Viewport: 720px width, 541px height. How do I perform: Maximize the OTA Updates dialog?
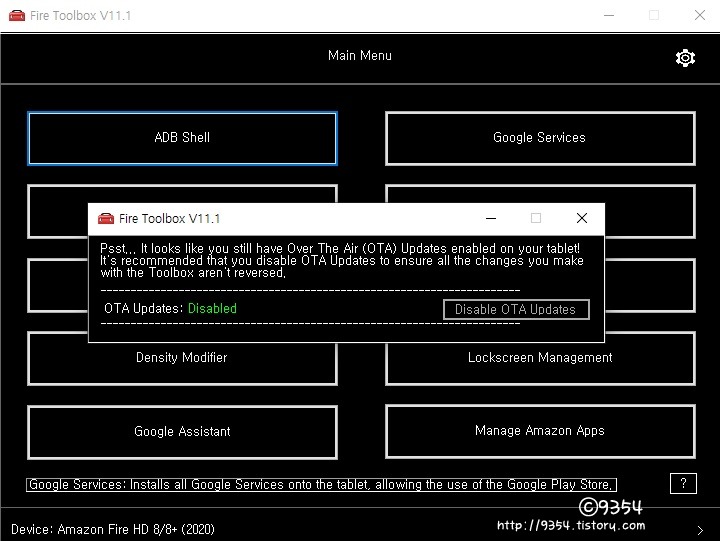(536, 218)
